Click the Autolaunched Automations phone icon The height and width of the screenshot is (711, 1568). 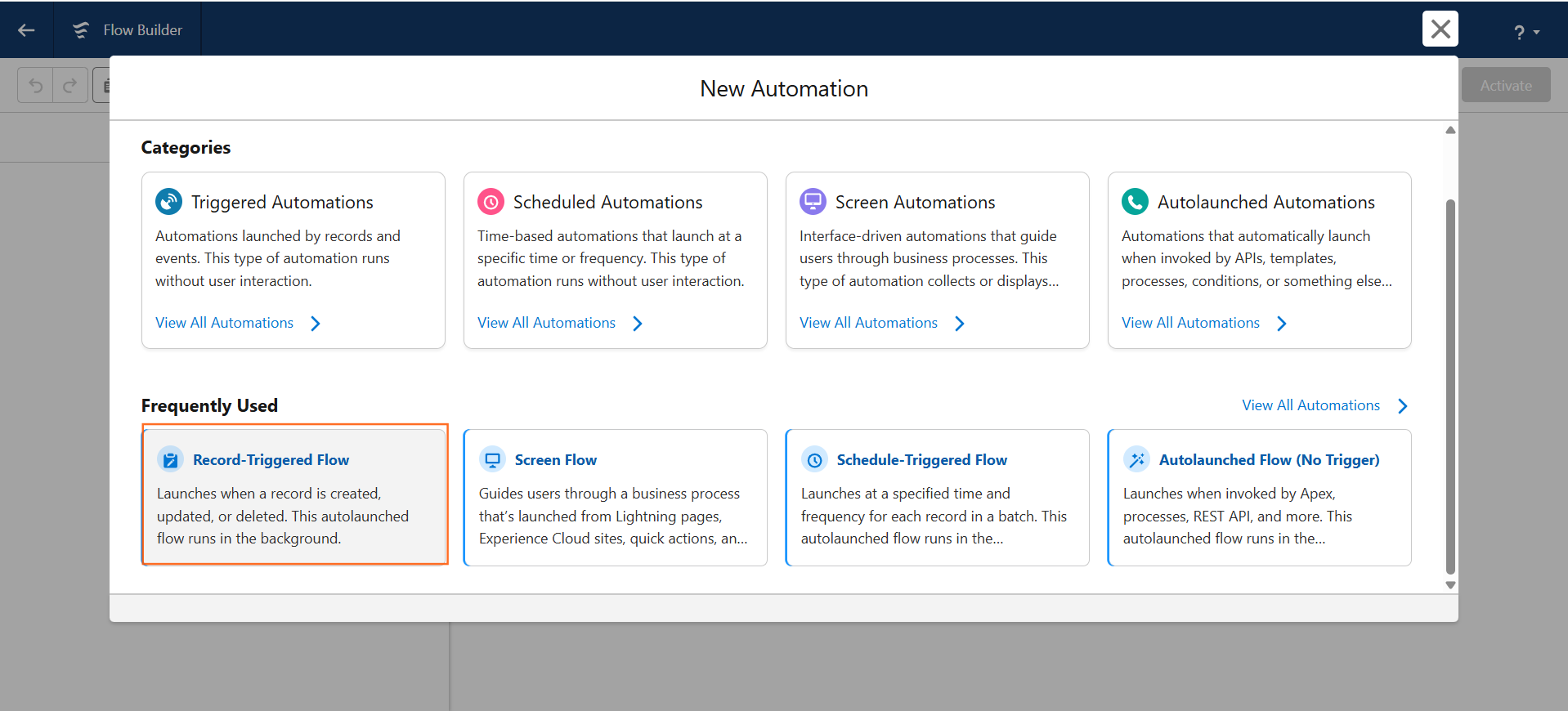pyautogui.click(x=1136, y=202)
